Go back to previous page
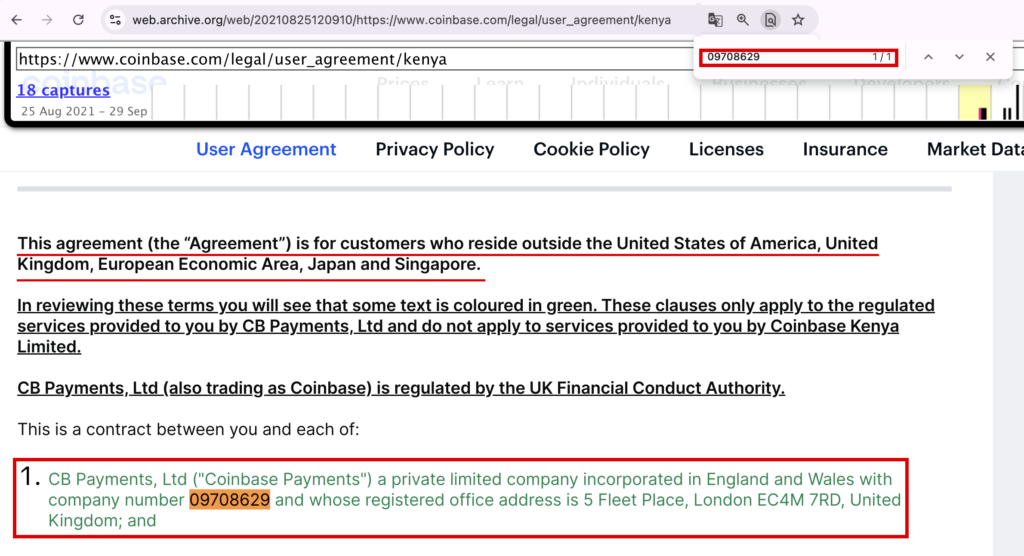Image resolution: width=1024 pixels, height=556 pixels. coord(16,20)
